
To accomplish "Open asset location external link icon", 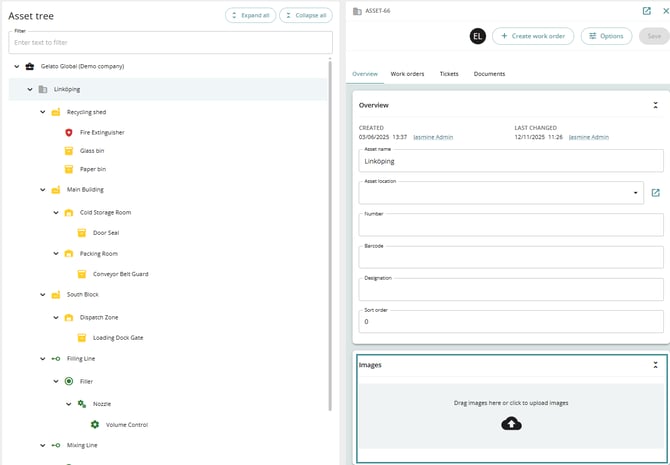I will click(655, 193).
